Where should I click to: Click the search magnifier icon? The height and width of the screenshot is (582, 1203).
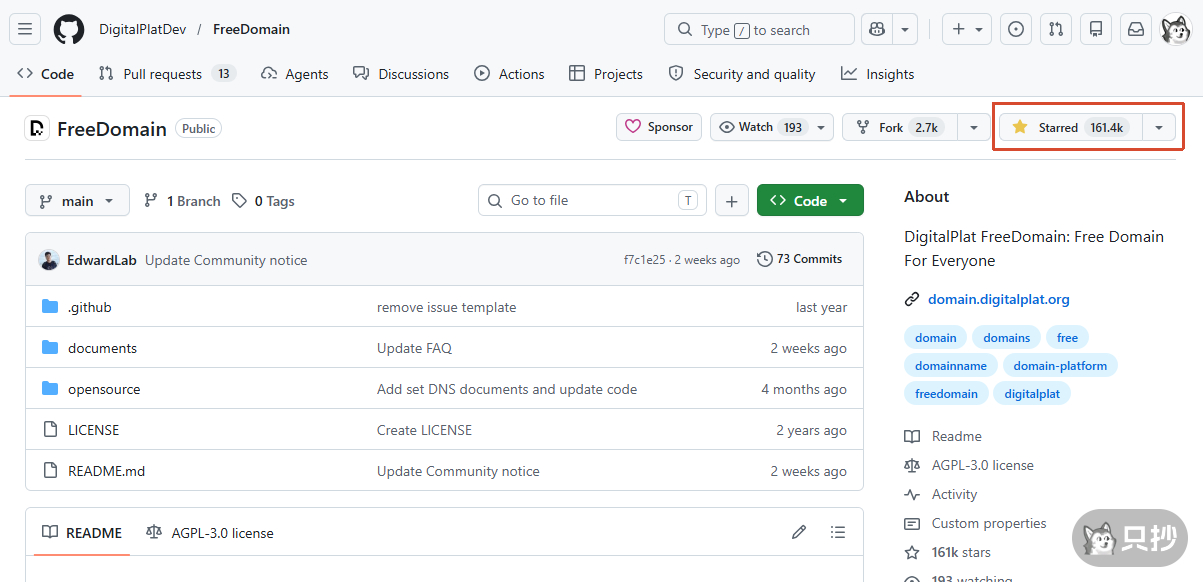pyautogui.click(x=685, y=30)
